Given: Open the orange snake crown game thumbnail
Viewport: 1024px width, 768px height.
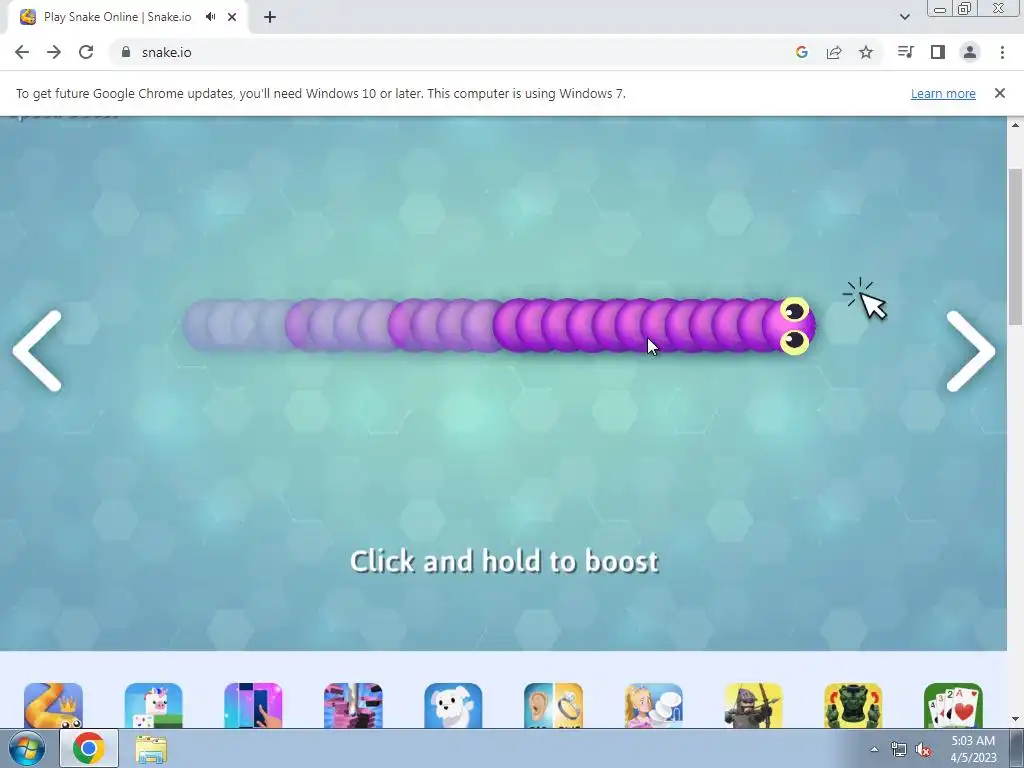Looking at the screenshot, I should (x=54, y=706).
